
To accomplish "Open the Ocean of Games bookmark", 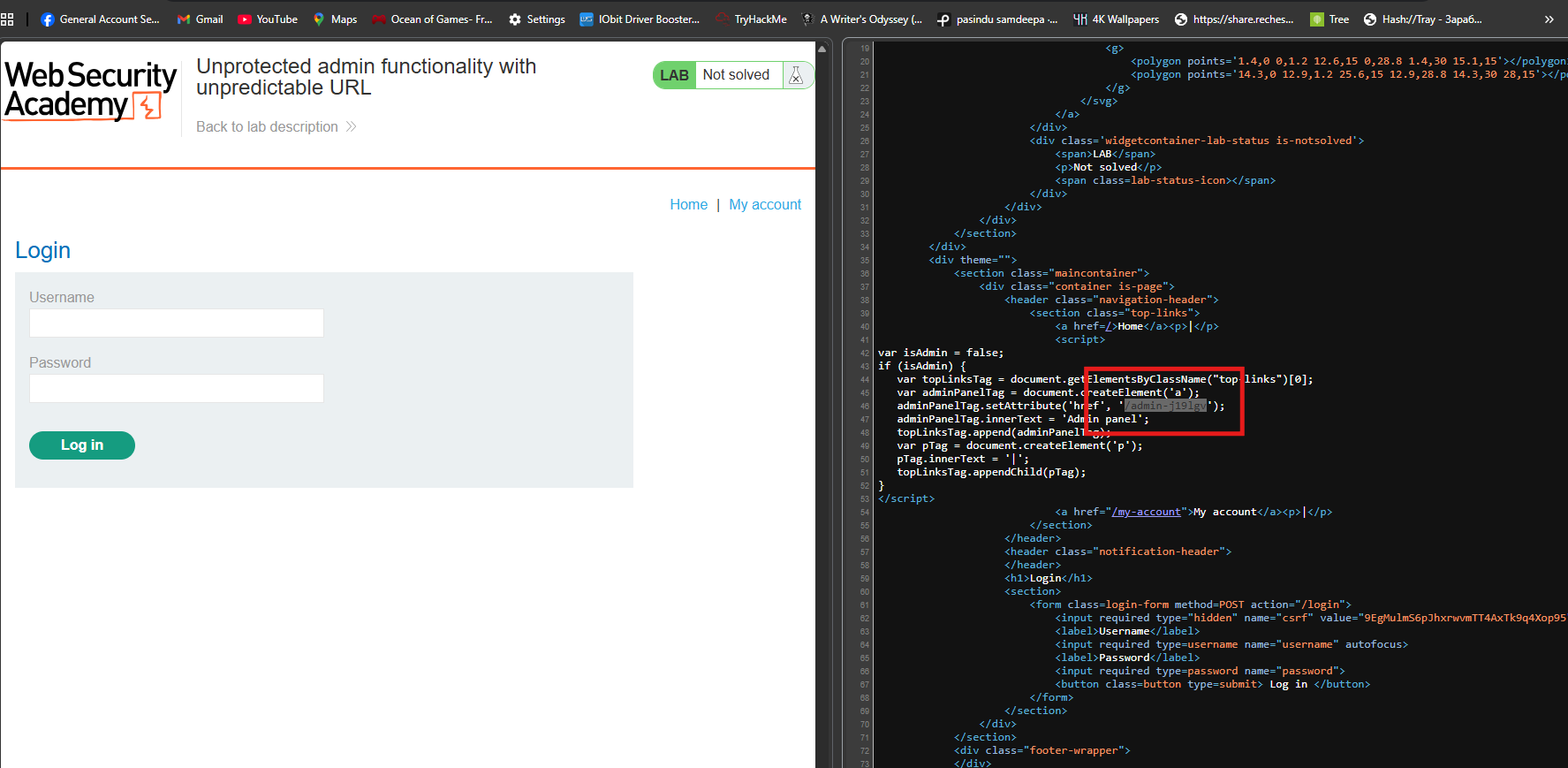I will coord(432,19).
